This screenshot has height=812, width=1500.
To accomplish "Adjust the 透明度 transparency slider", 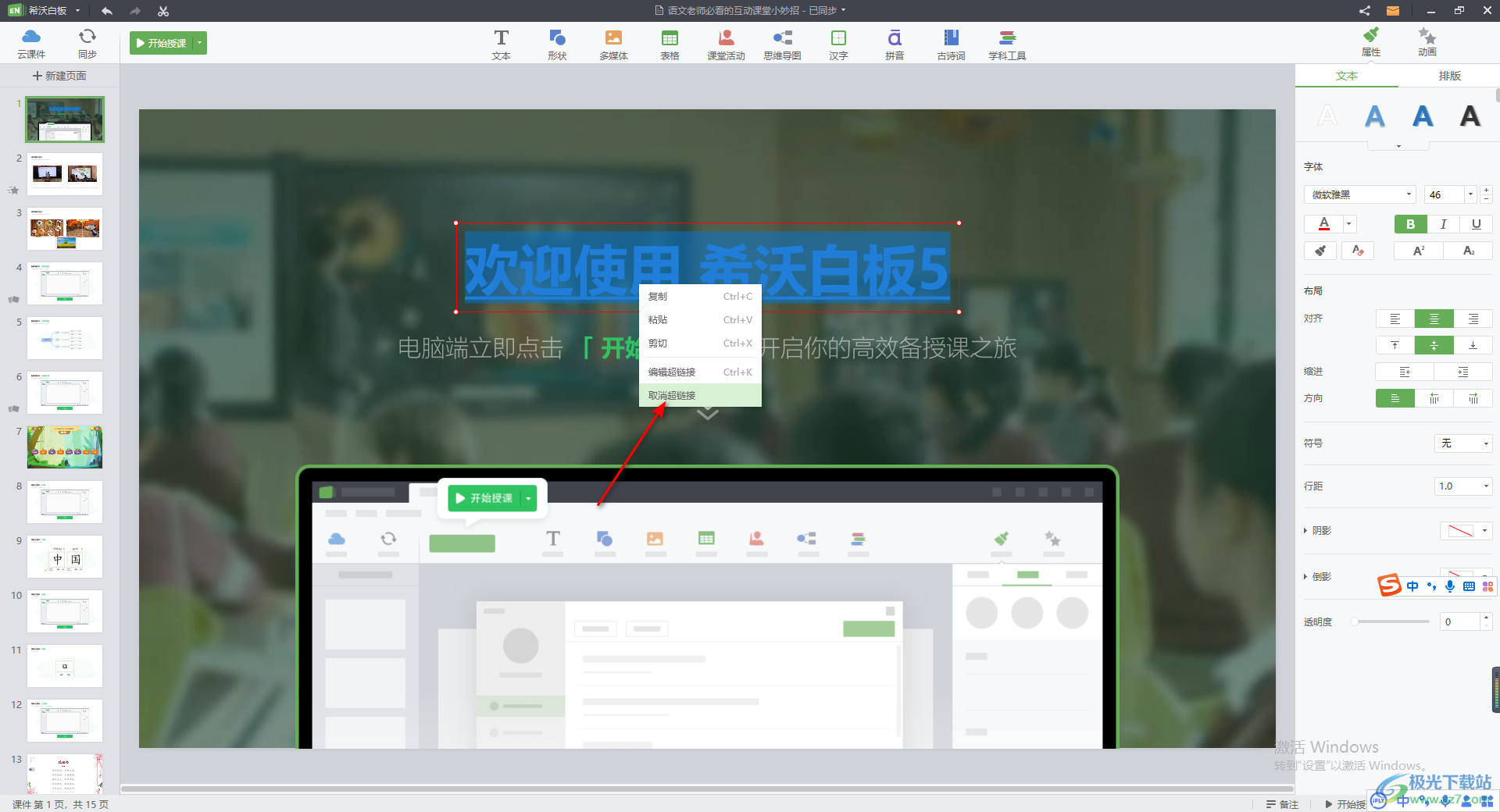I will pyautogui.click(x=1391, y=621).
